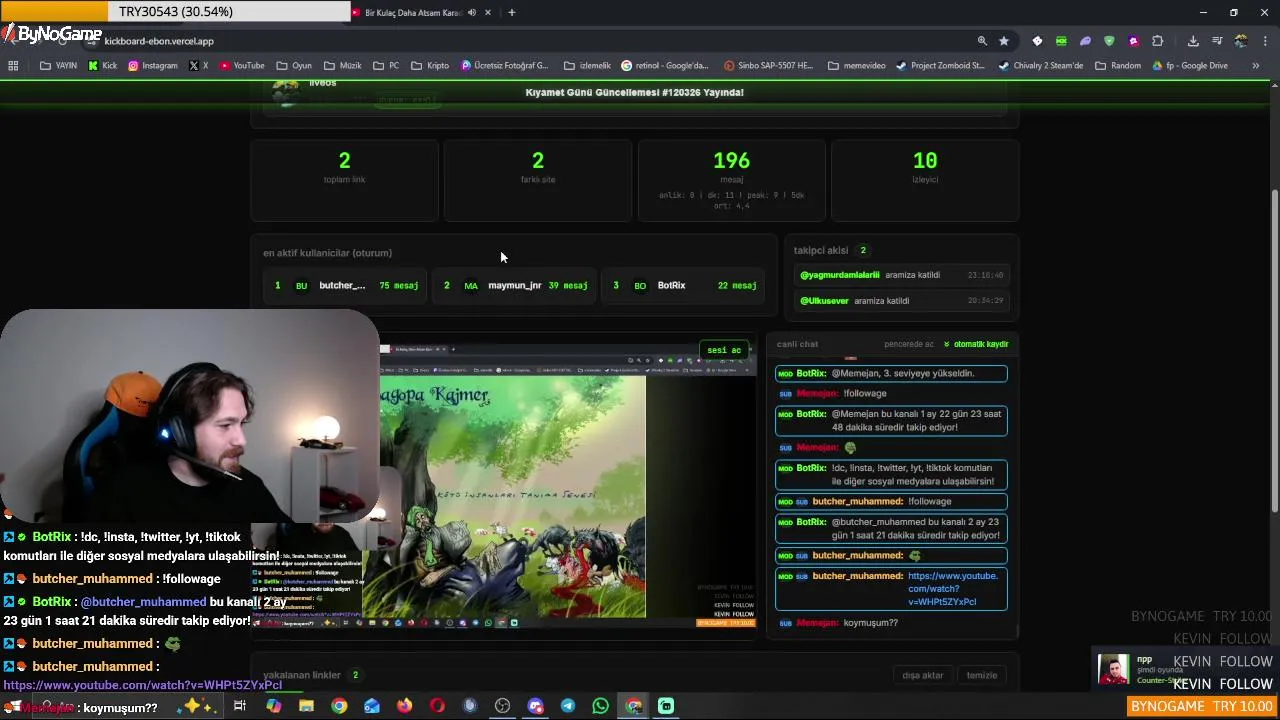Viewport: 1280px width, 720px height.
Task: Click the zoom magnifier in address bar
Action: [x=982, y=41]
